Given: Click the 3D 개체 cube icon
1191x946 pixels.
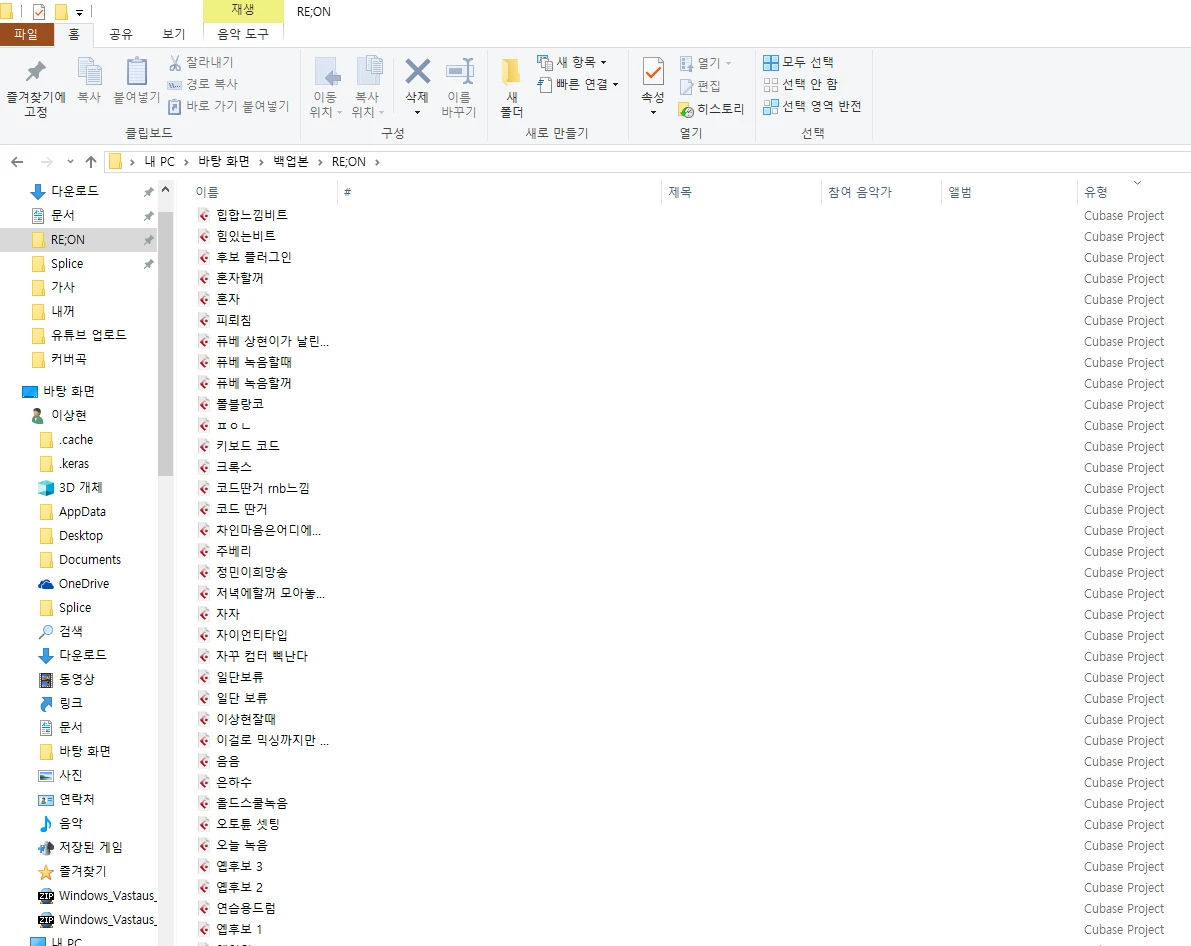Looking at the screenshot, I should 46,488.
